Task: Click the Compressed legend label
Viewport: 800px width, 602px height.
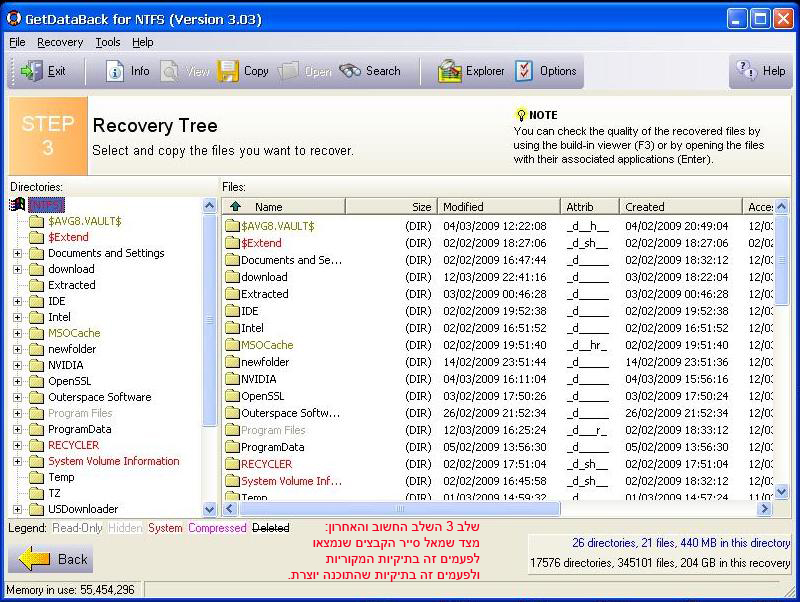Action: point(217,528)
